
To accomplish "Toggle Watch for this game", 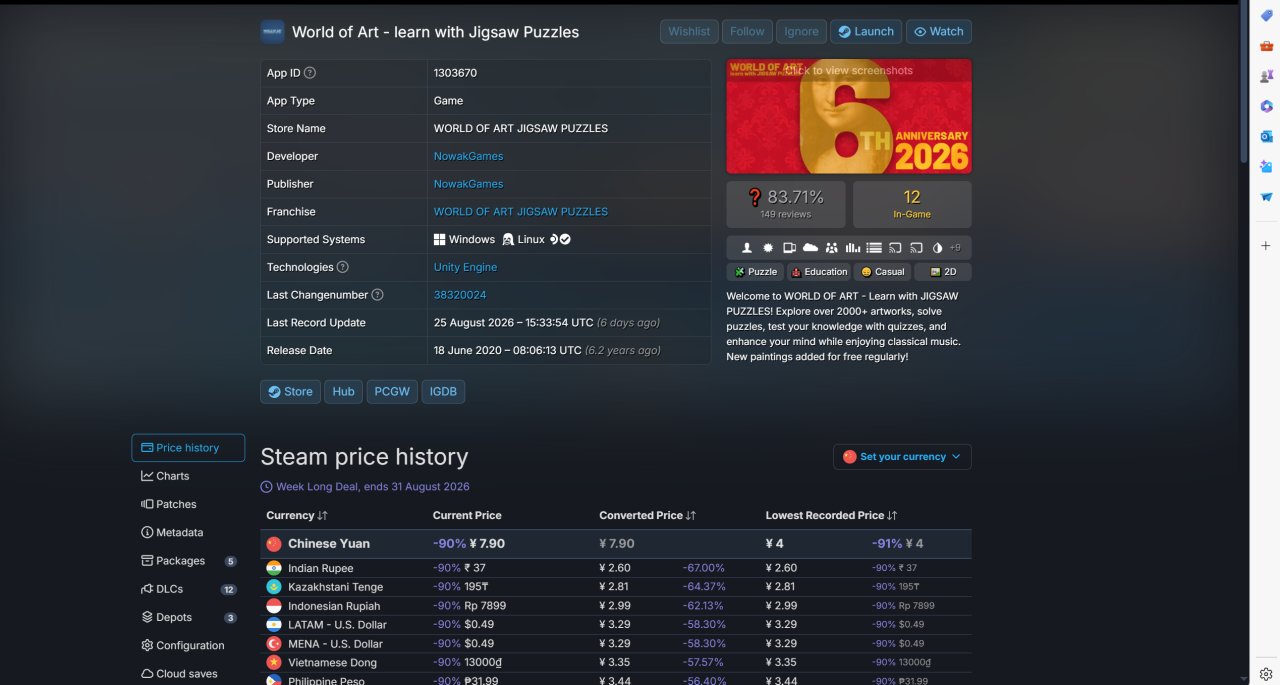I will 938,32.
